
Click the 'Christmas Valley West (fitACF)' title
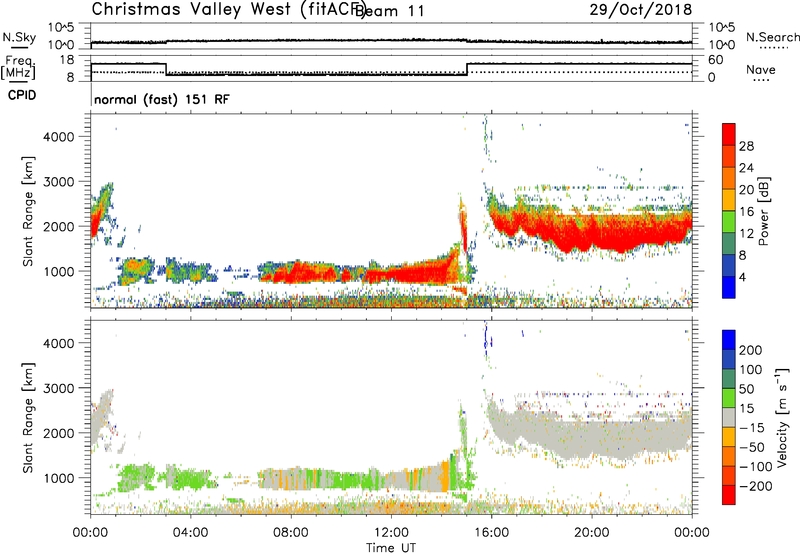(x=228, y=10)
